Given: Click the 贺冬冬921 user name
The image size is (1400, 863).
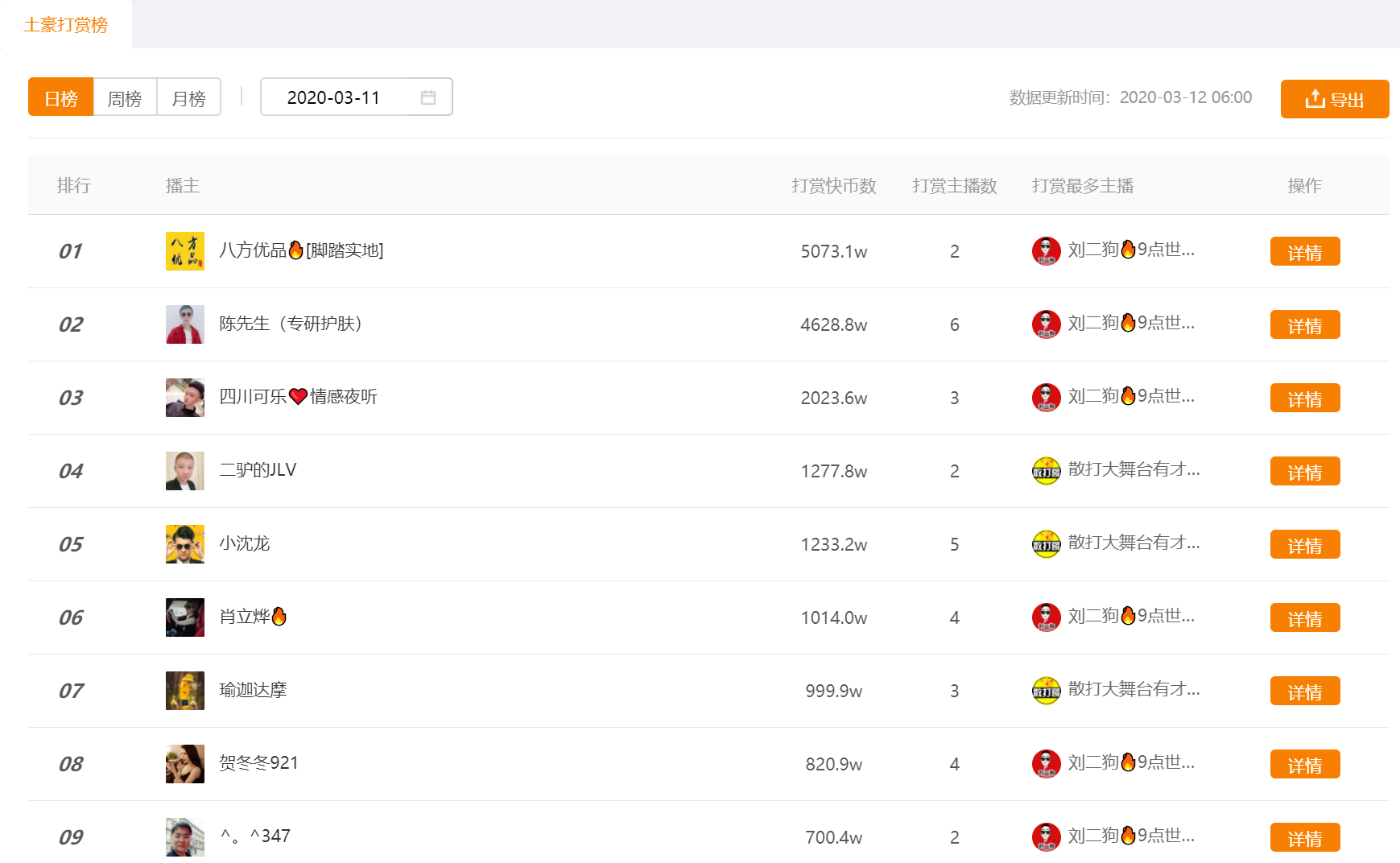Looking at the screenshot, I should (x=258, y=763).
